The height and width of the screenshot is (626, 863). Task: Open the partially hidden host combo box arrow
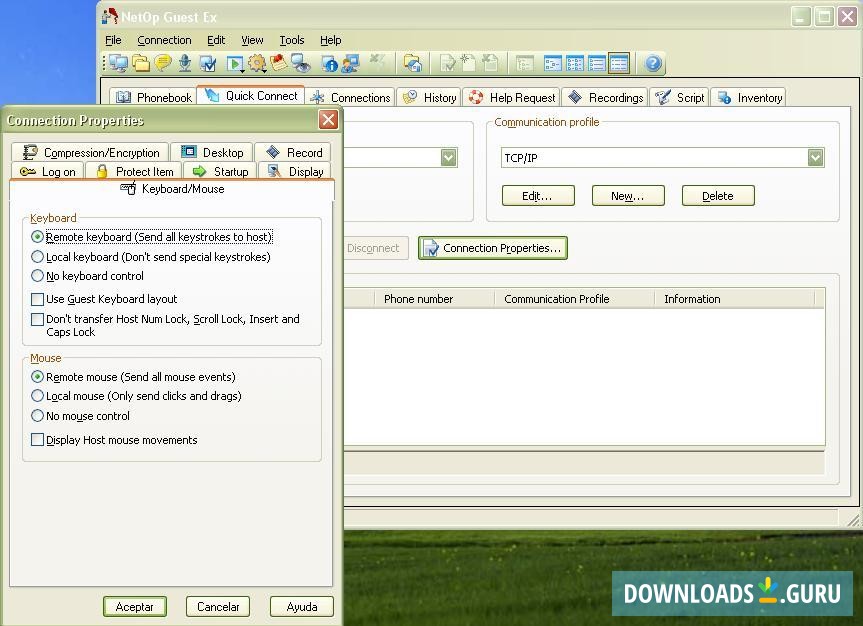pyautogui.click(x=448, y=158)
